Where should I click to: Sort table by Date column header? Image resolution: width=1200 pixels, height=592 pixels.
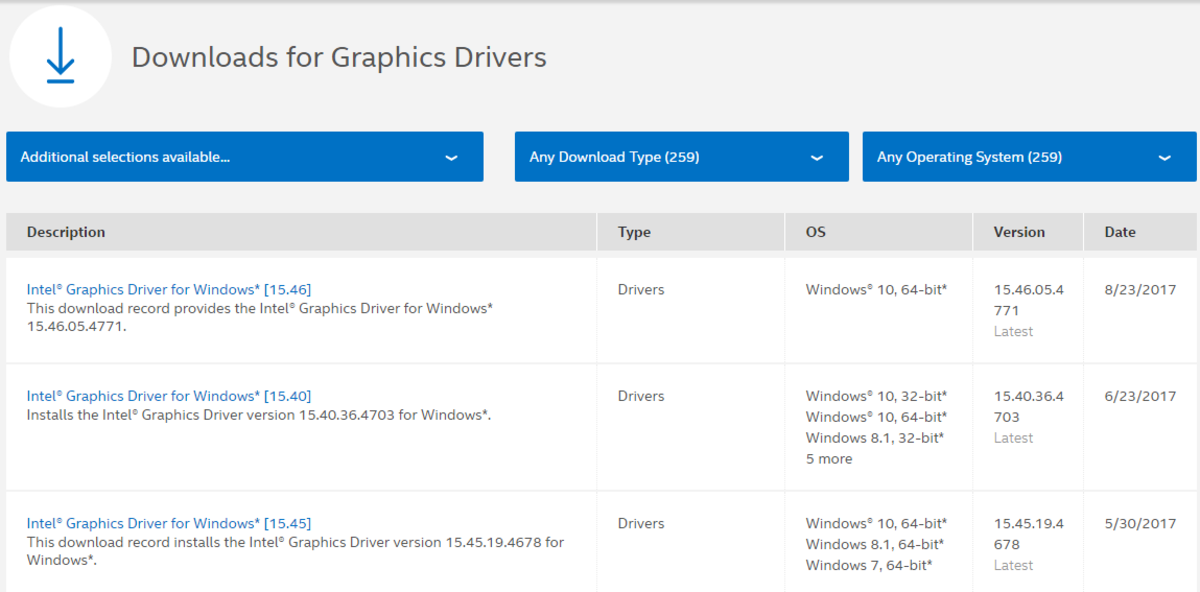tap(1120, 232)
